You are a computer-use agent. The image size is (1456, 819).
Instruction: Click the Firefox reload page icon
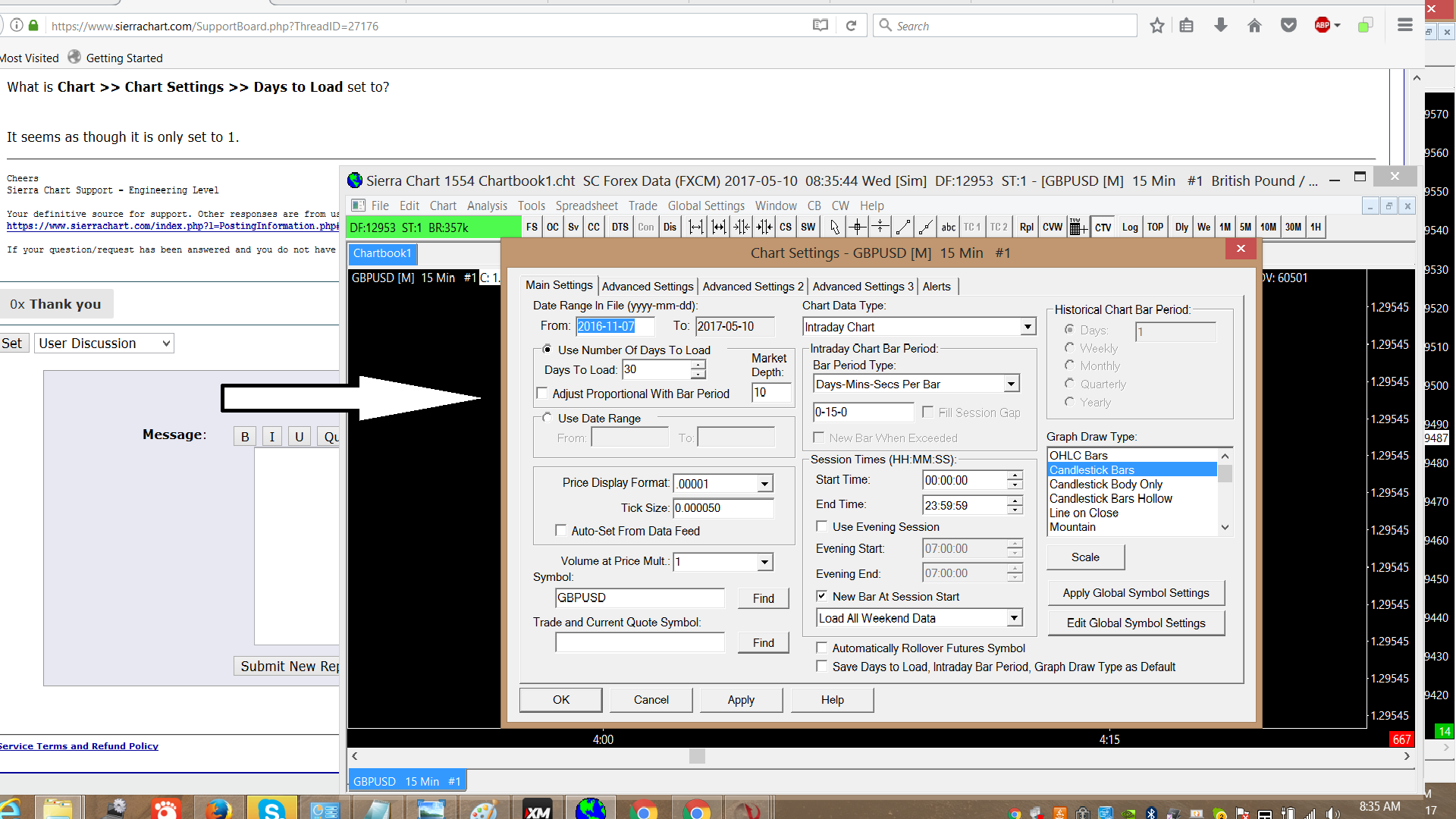[851, 26]
